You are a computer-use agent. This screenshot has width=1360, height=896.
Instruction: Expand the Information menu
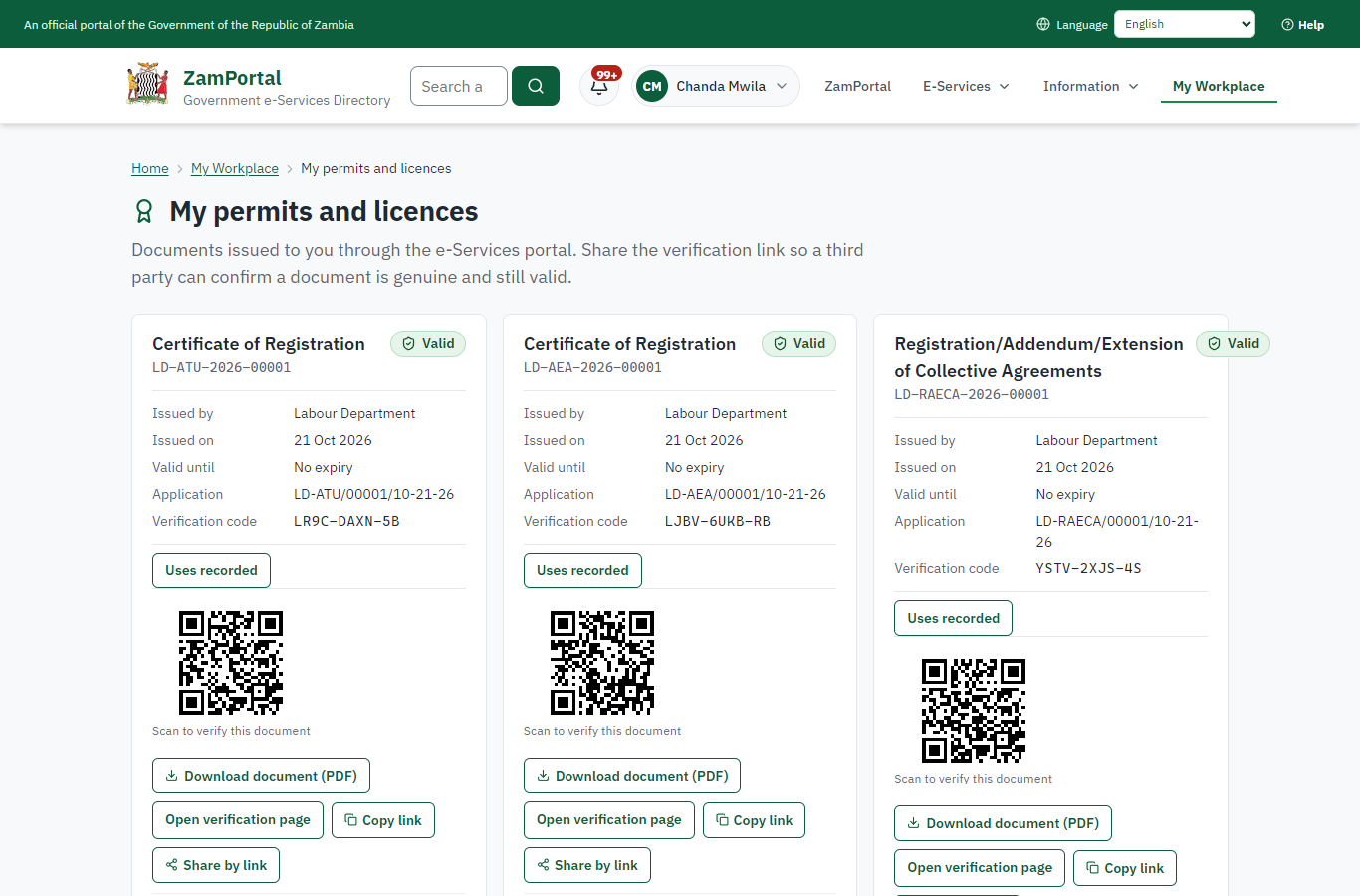tap(1090, 86)
